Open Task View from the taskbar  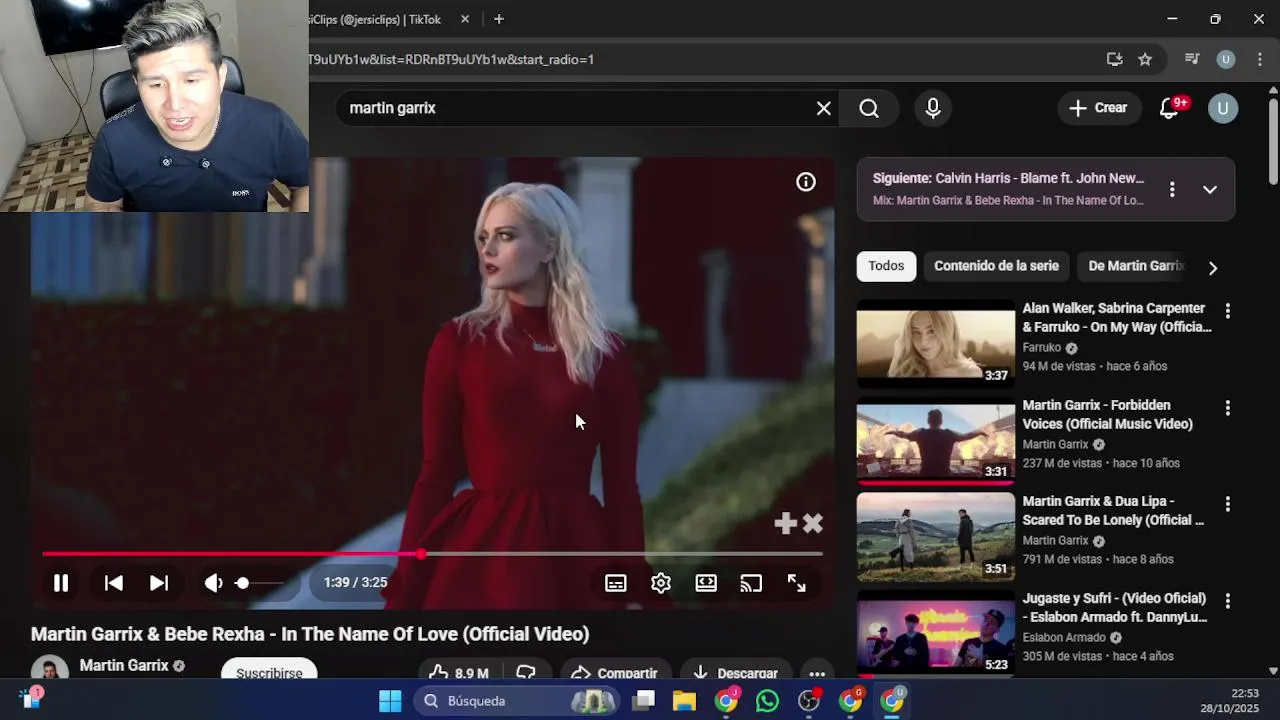[643, 701]
